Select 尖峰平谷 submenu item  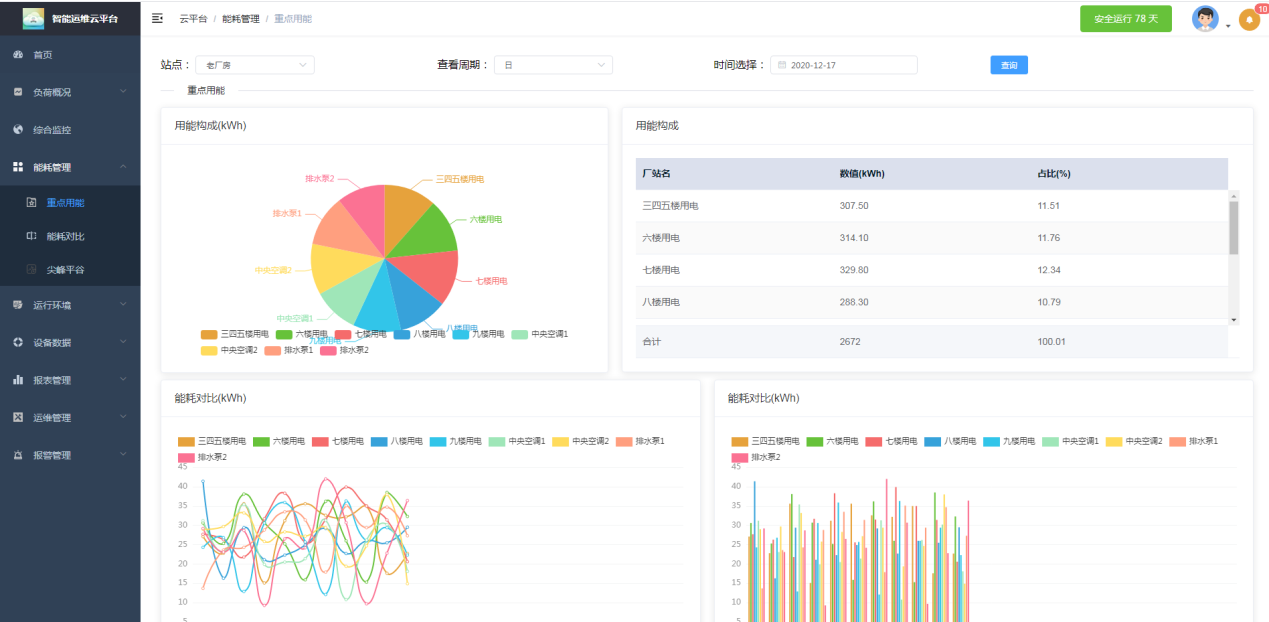tap(65, 270)
